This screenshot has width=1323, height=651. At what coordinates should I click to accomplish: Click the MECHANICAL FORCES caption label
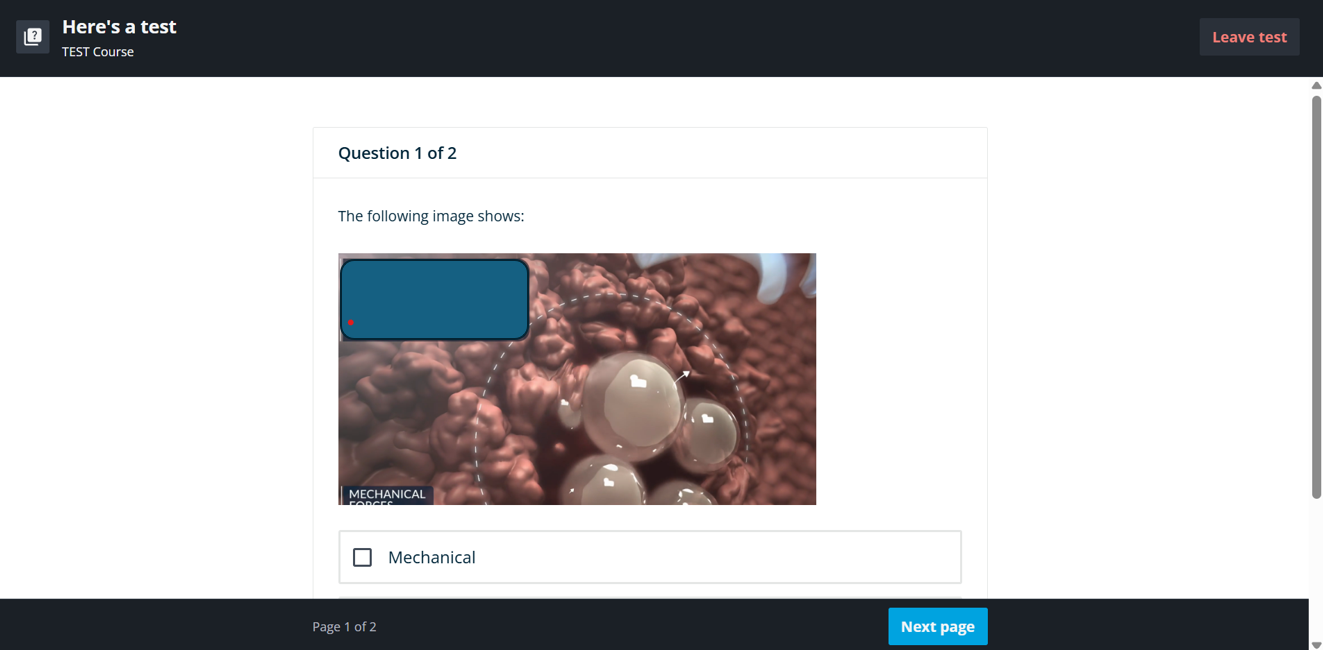387,495
